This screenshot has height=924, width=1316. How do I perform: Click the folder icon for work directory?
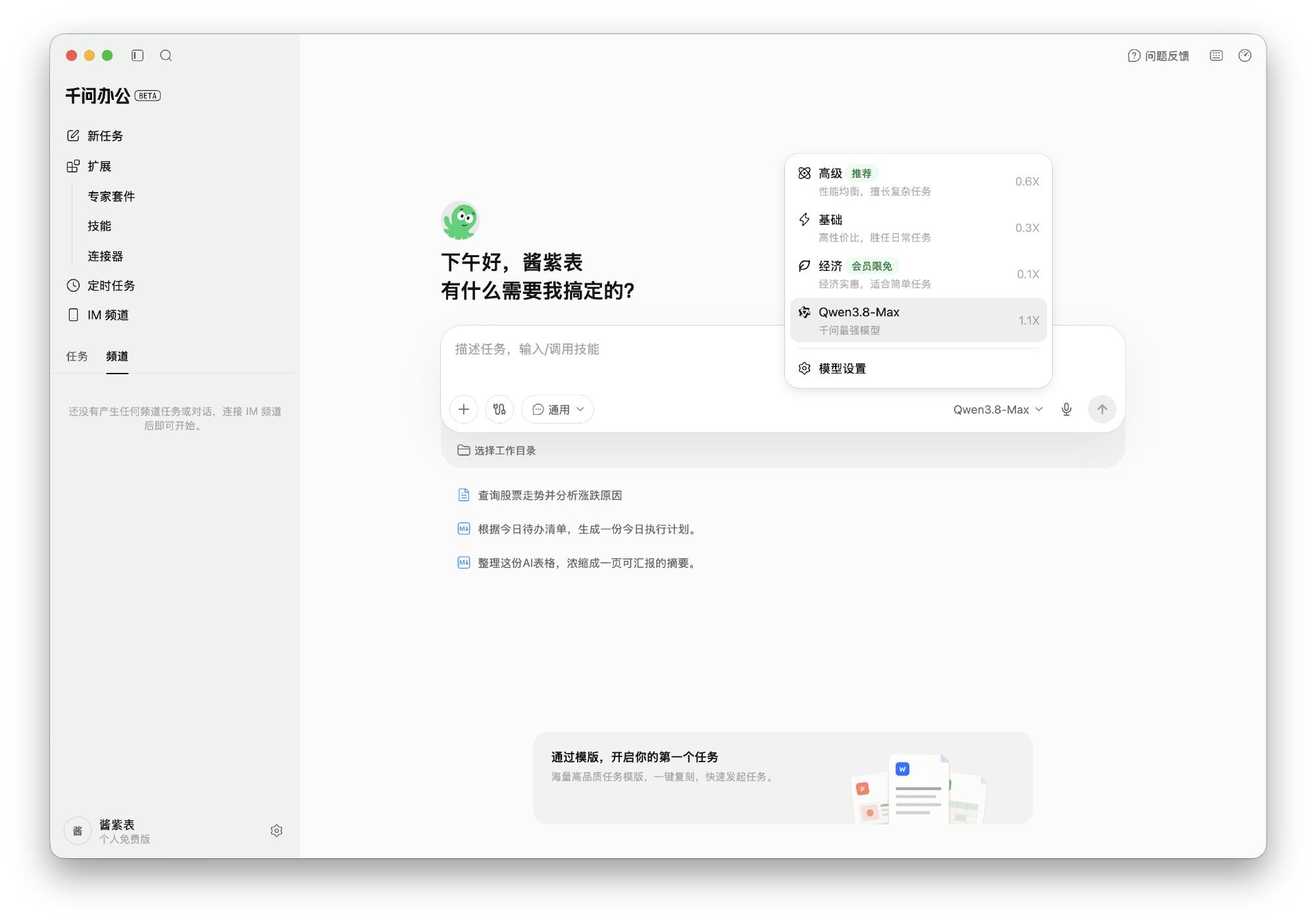pyautogui.click(x=463, y=450)
